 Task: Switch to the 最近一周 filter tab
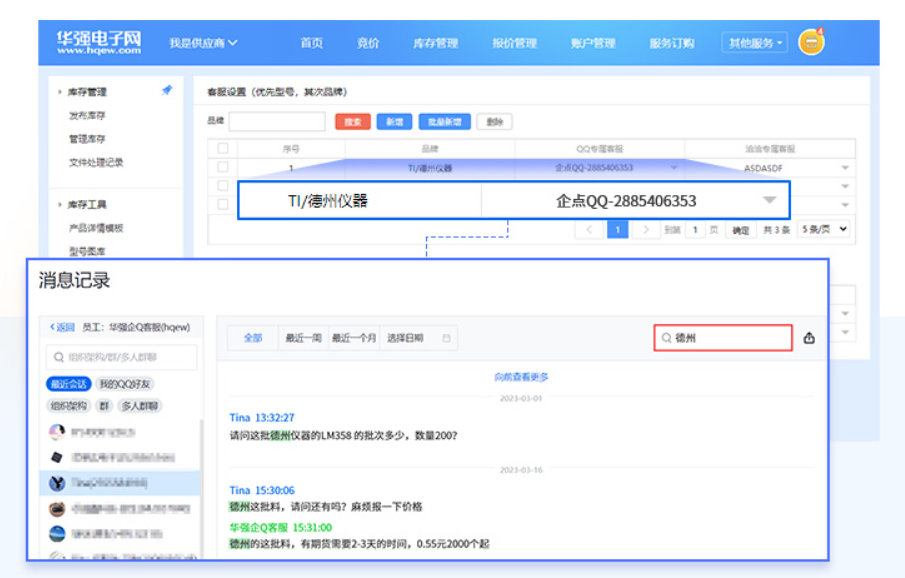303,338
